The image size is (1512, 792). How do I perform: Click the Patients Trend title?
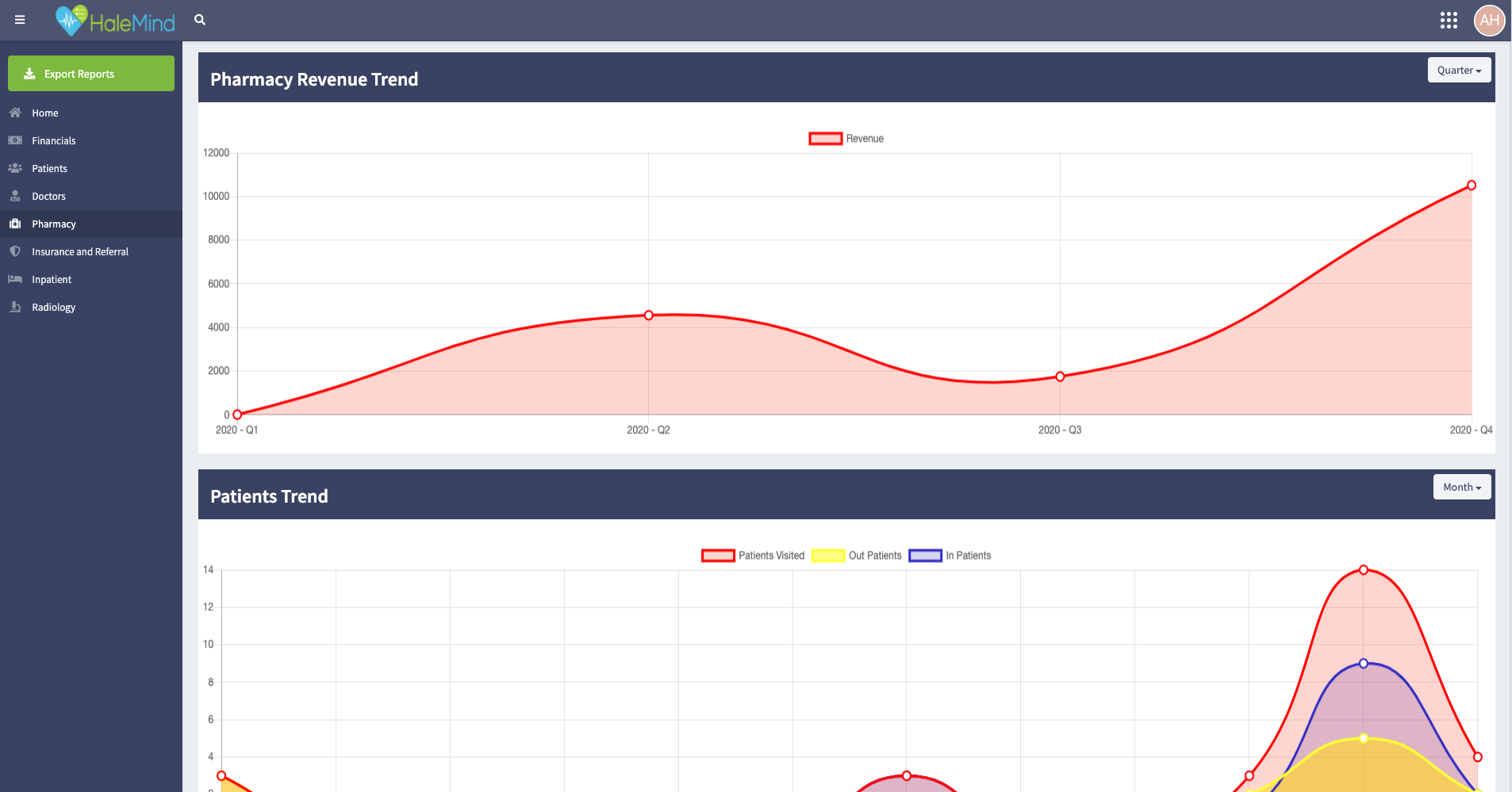[x=269, y=496]
